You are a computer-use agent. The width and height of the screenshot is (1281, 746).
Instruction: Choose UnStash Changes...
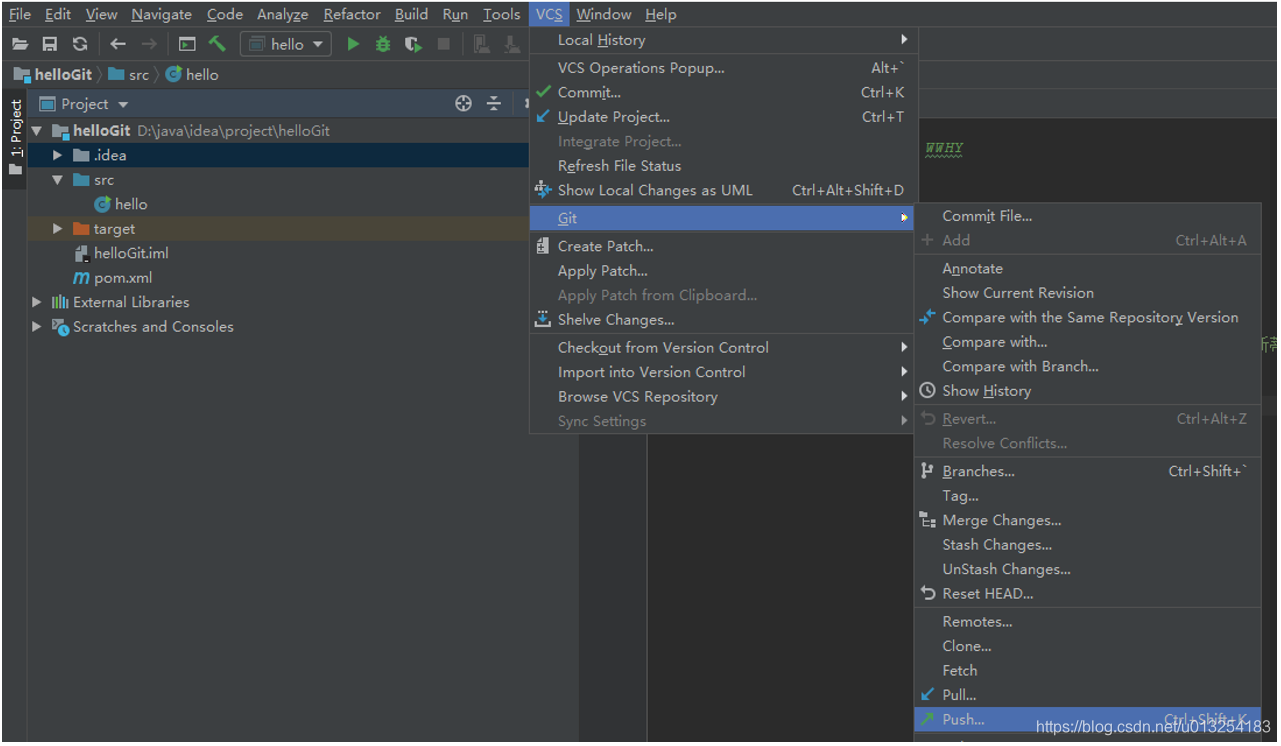(1088, 570)
